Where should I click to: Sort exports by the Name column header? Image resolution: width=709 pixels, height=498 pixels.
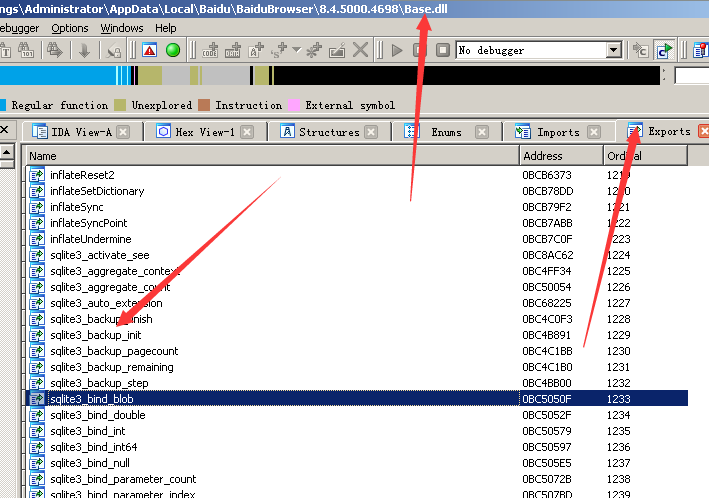(x=272, y=156)
